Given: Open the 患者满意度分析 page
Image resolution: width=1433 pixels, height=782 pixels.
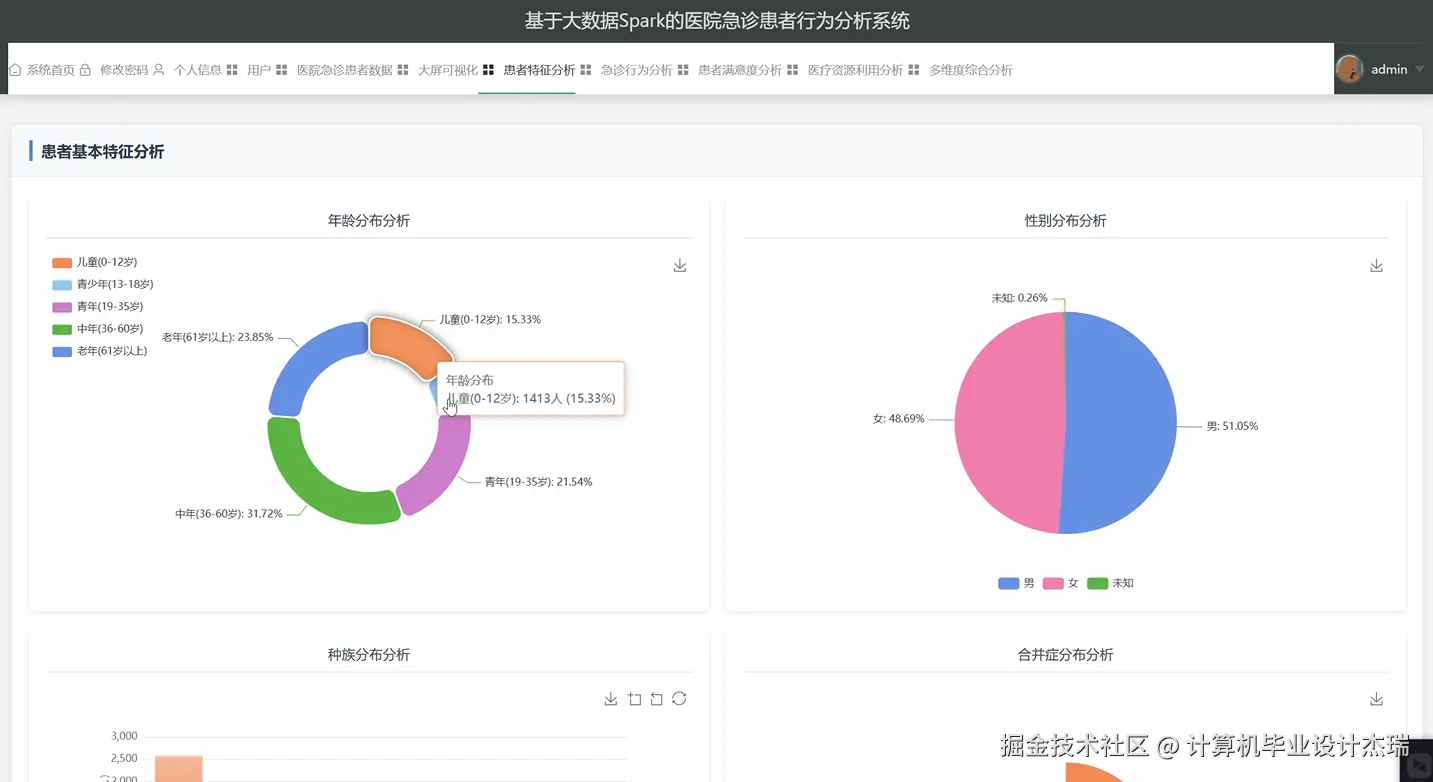Looking at the screenshot, I should (x=742, y=69).
